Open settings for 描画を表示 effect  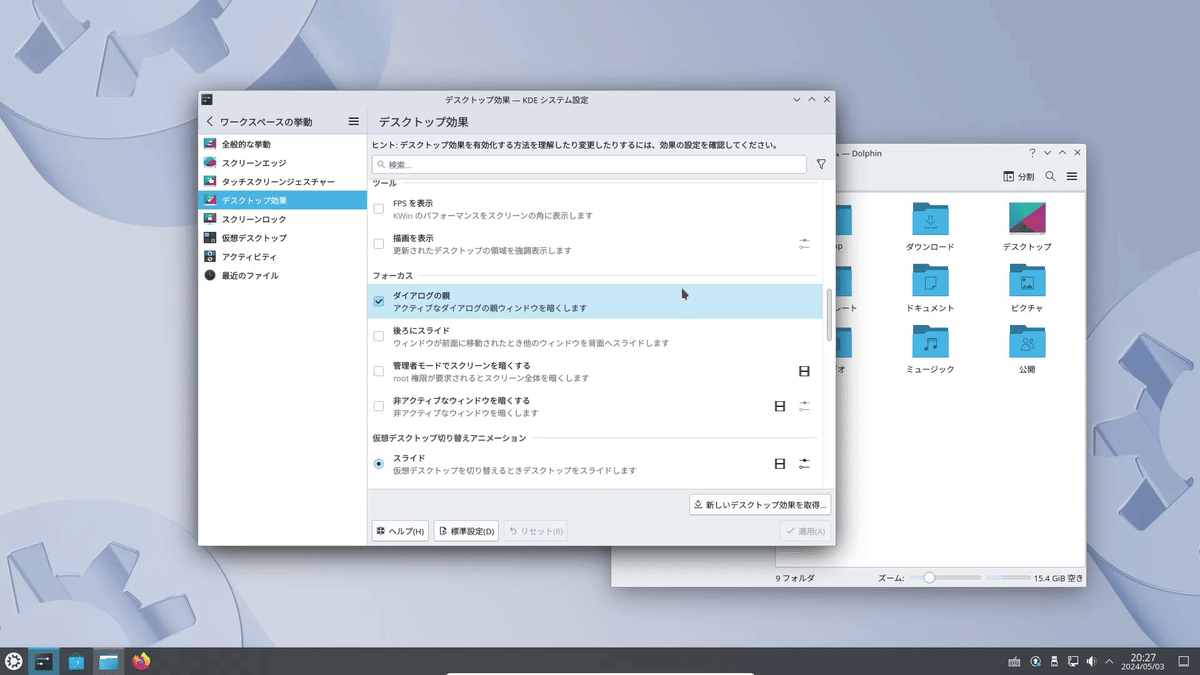tap(804, 244)
